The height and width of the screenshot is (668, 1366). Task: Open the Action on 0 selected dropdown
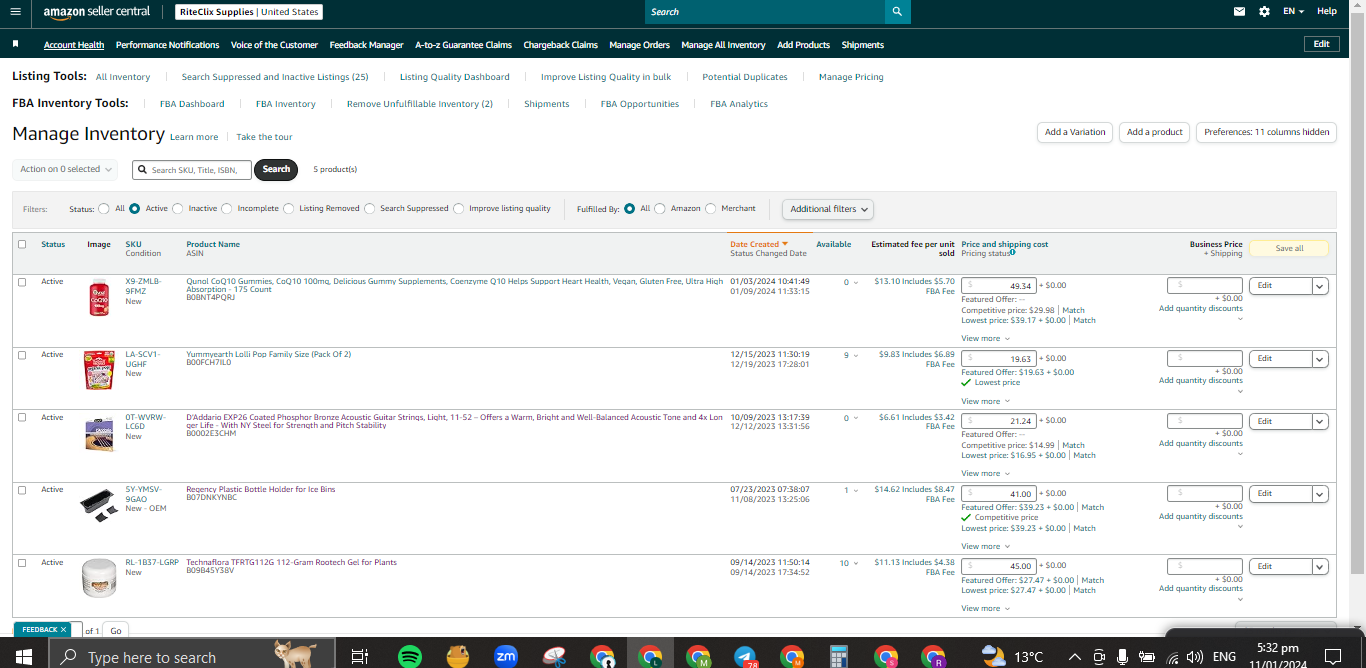[65, 169]
